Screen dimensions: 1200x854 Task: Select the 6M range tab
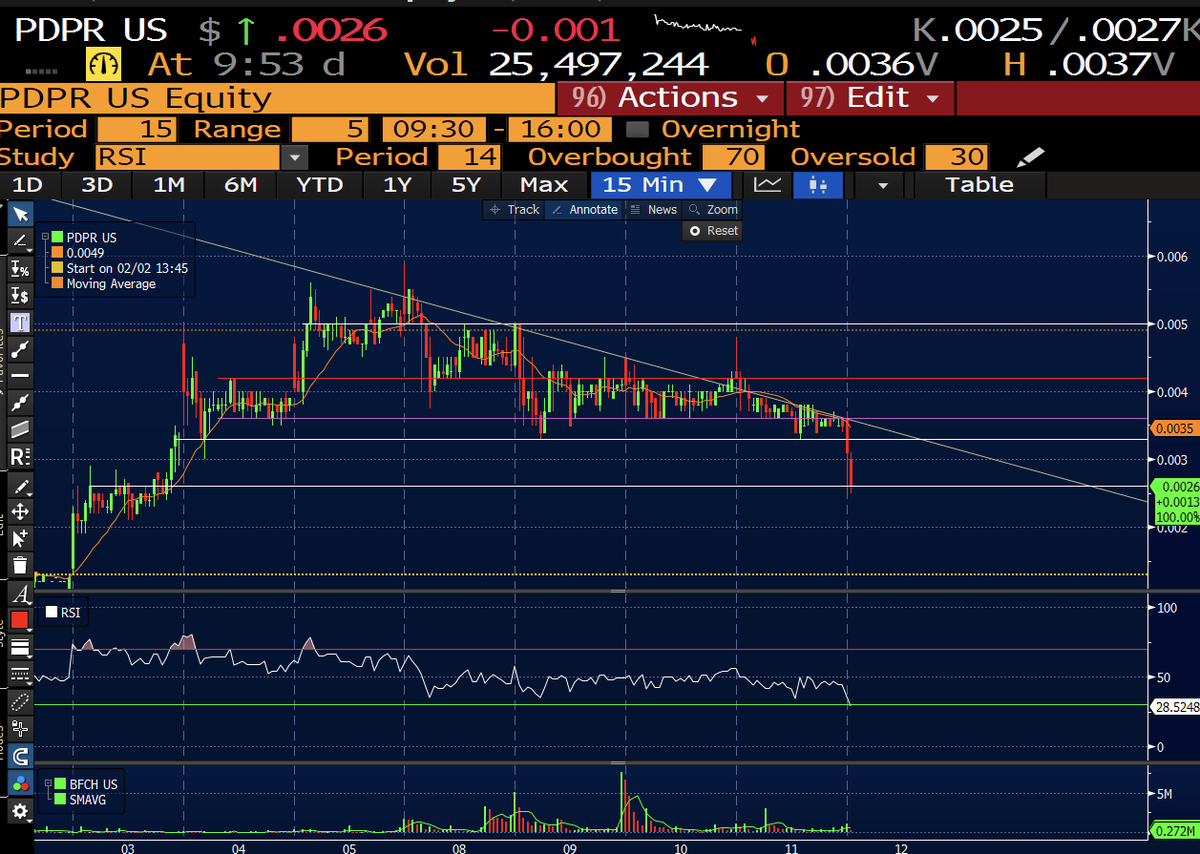[240, 185]
